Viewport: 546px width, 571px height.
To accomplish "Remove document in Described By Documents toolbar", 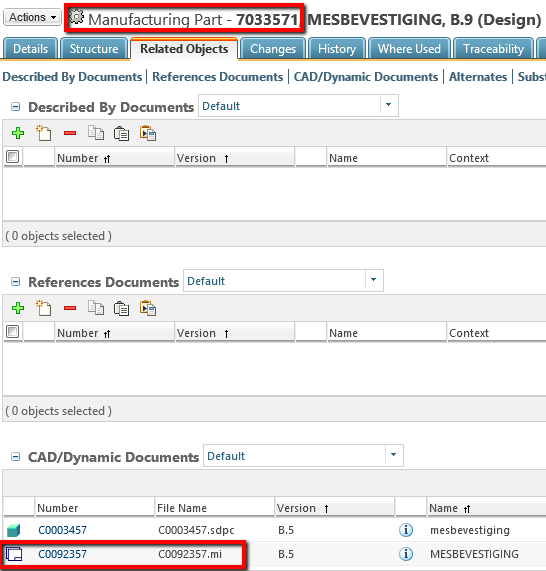I will tap(70, 133).
